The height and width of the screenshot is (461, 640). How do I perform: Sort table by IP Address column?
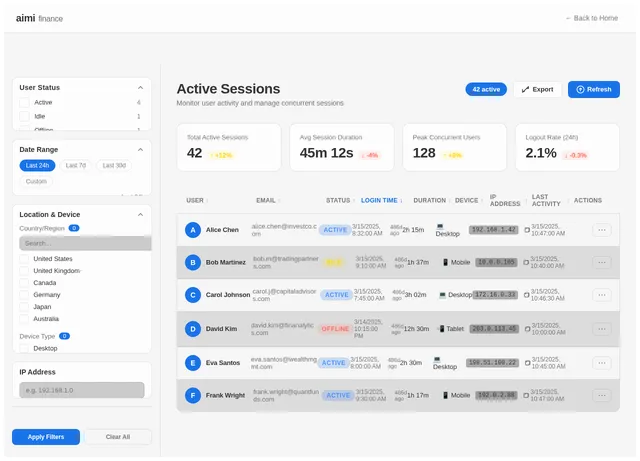[507, 200]
